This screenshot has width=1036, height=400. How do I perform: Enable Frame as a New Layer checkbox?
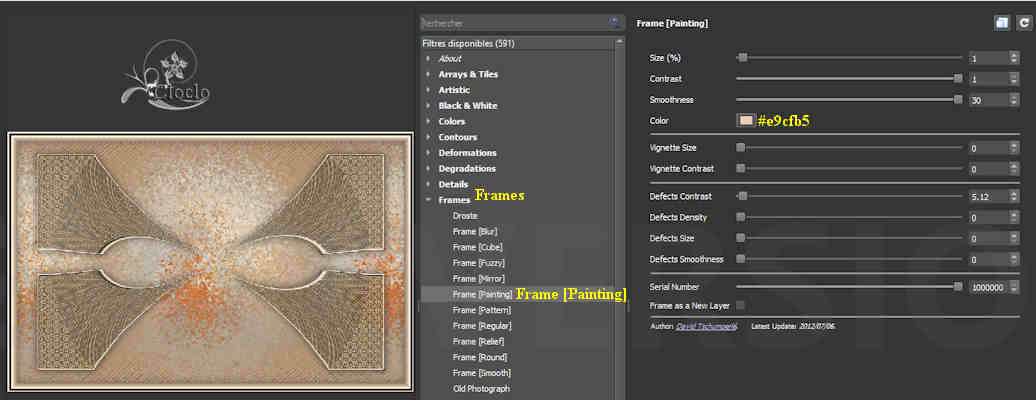click(x=741, y=305)
